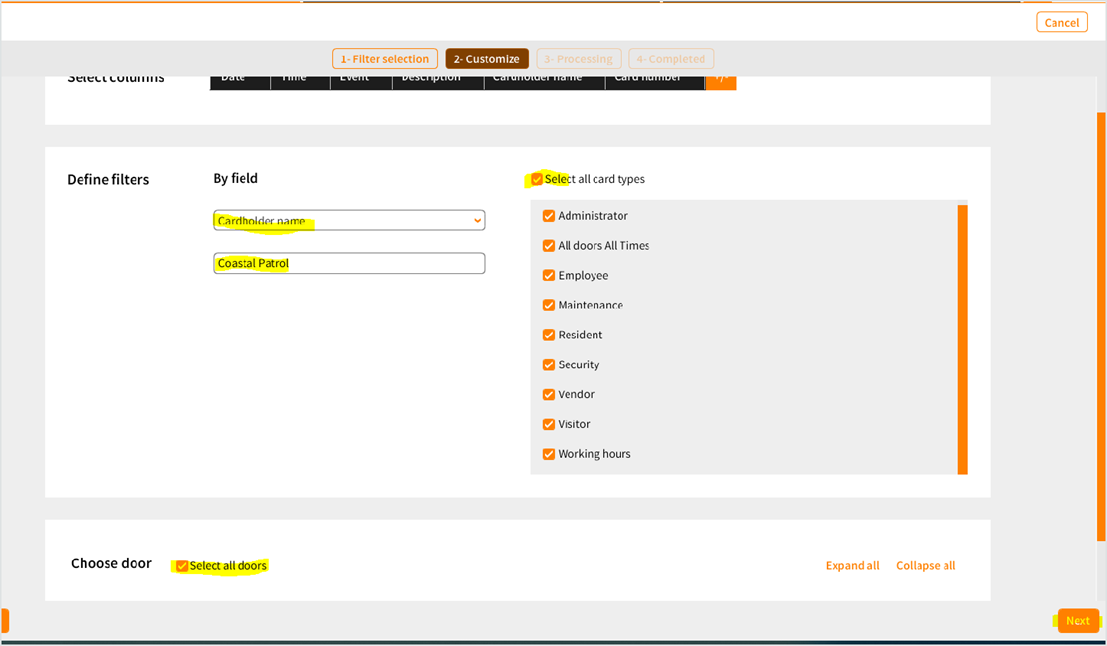Uncheck the Visitor card type
The height and width of the screenshot is (646, 1107).
point(549,424)
